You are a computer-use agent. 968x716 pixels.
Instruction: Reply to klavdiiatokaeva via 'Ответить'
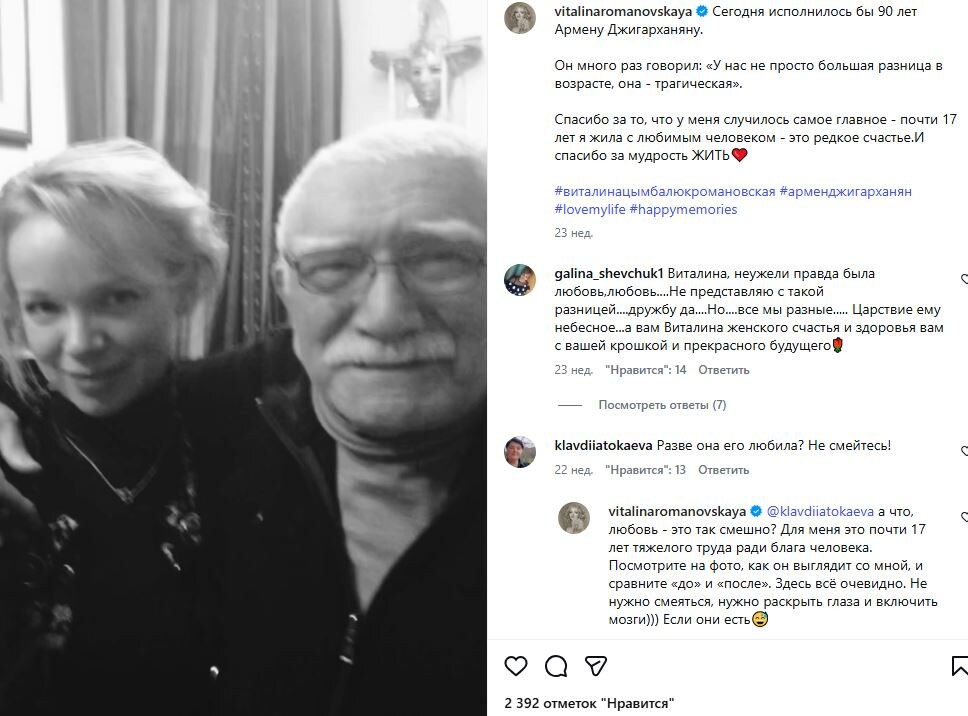(724, 470)
